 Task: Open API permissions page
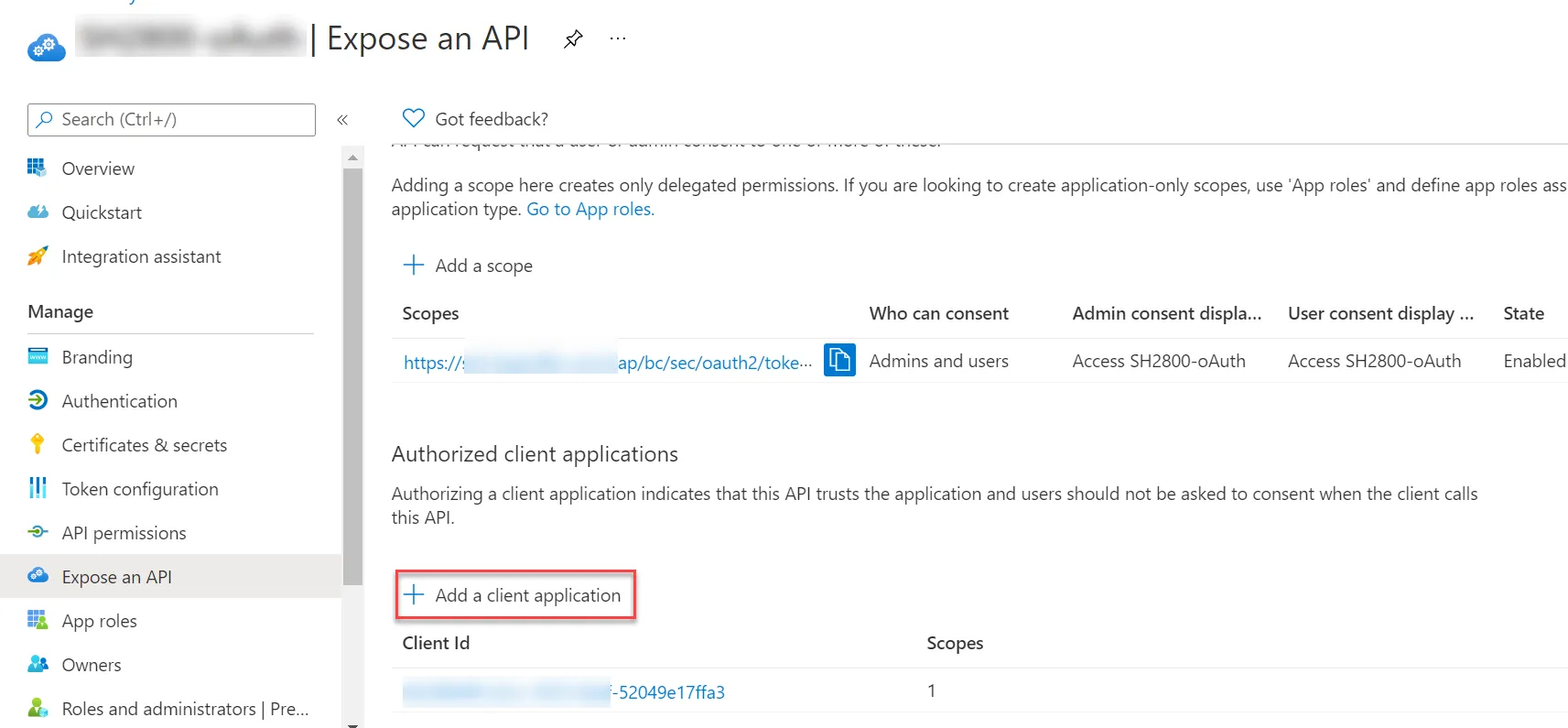coord(124,533)
